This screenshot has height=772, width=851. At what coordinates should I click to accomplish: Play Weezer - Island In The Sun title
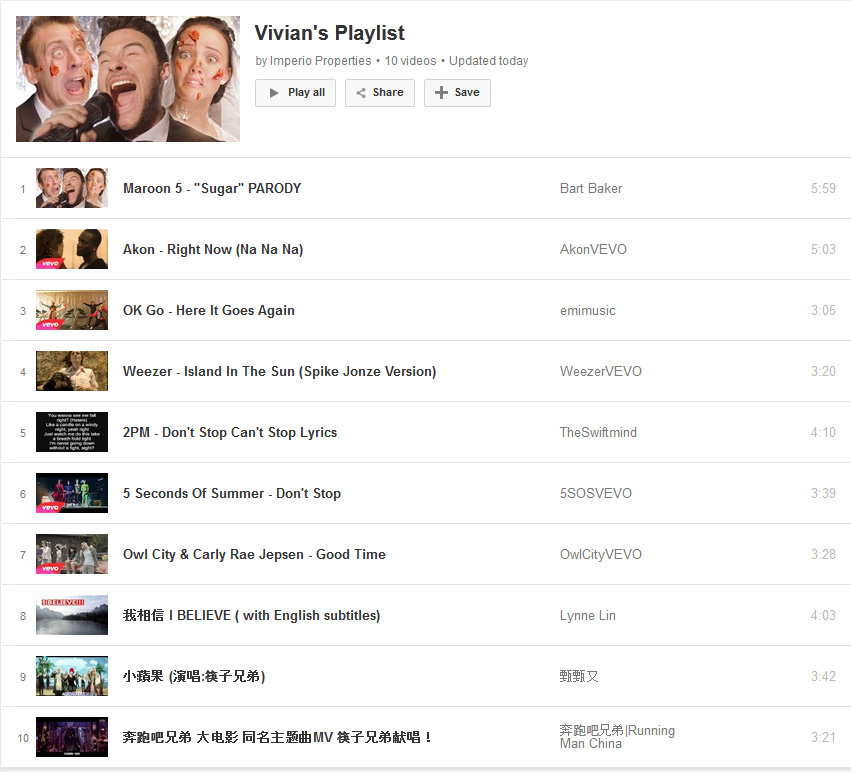pos(280,371)
